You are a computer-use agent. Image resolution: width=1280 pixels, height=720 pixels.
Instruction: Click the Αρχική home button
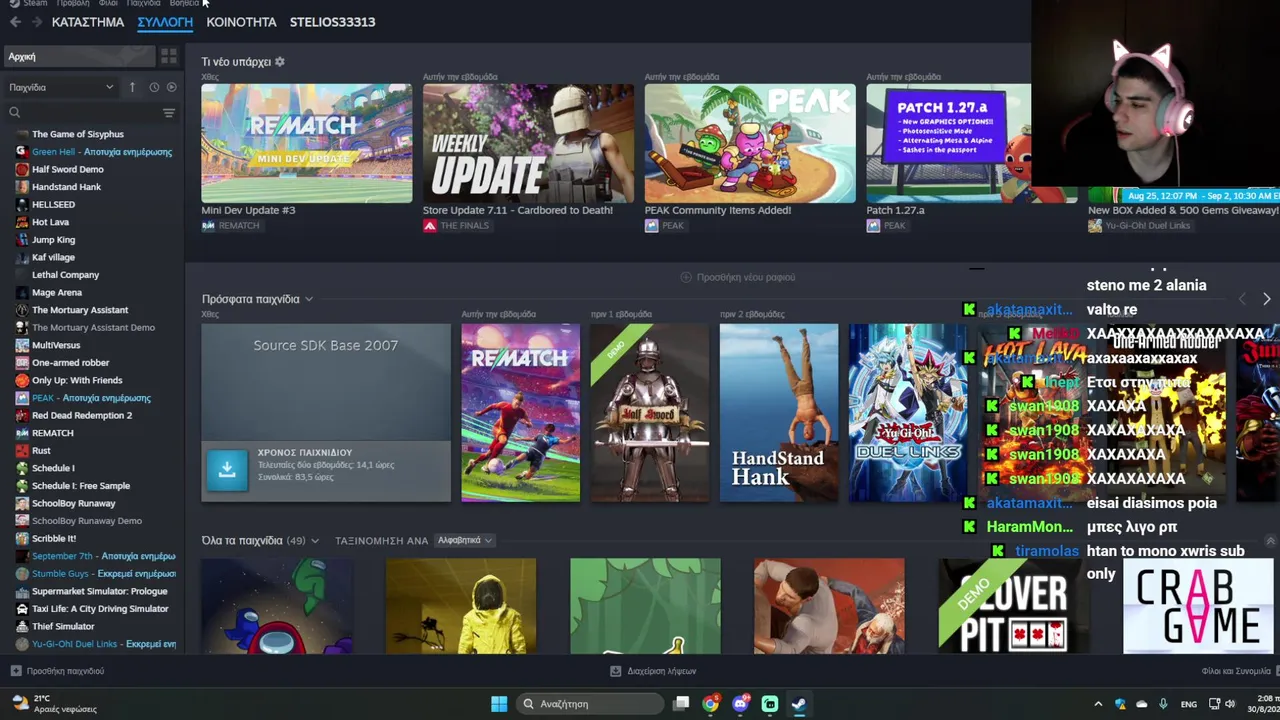tap(78, 57)
